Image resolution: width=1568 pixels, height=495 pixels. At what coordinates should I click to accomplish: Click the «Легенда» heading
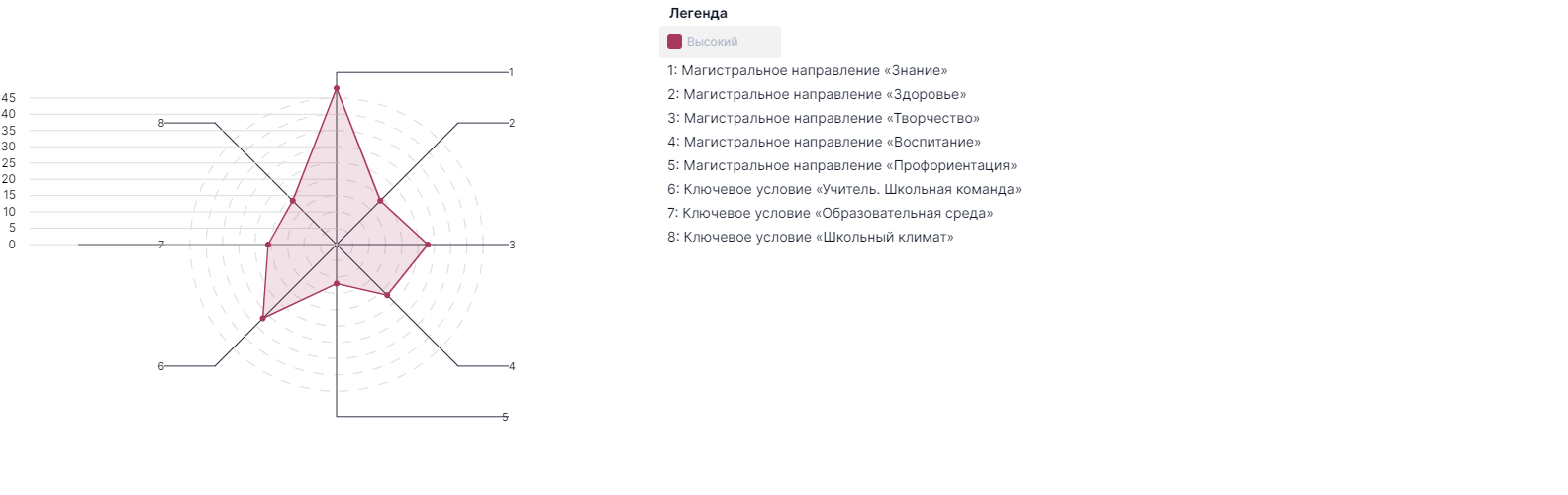[698, 14]
